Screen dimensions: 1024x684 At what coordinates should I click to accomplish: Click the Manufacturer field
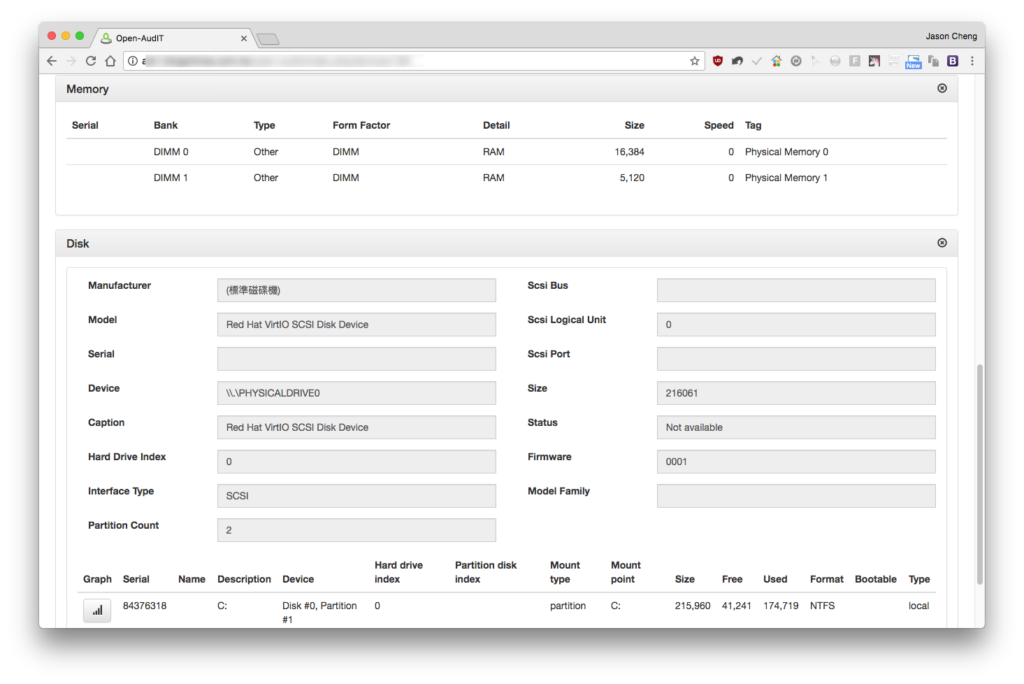tap(357, 290)
